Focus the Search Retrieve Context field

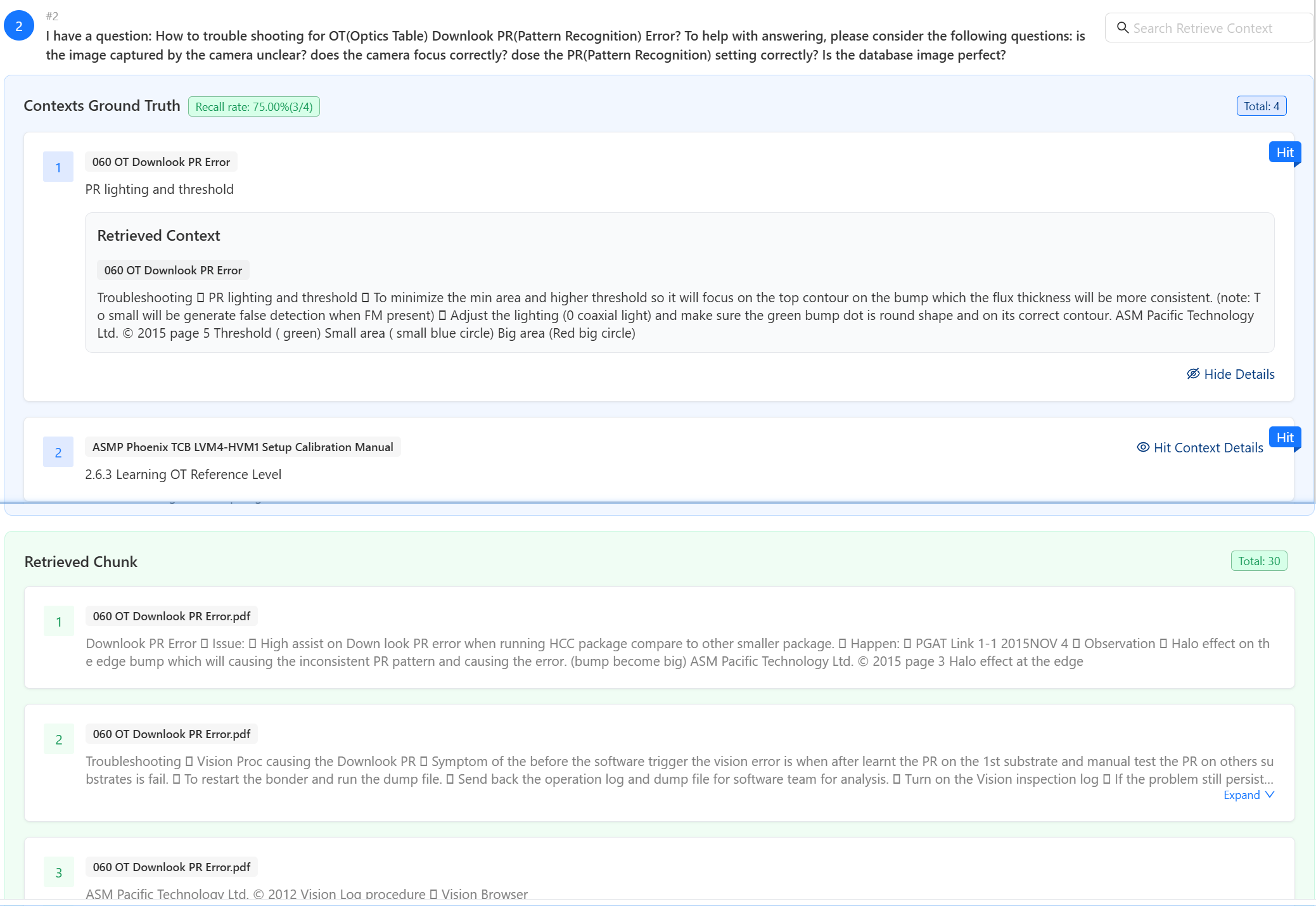point(1209,28)
